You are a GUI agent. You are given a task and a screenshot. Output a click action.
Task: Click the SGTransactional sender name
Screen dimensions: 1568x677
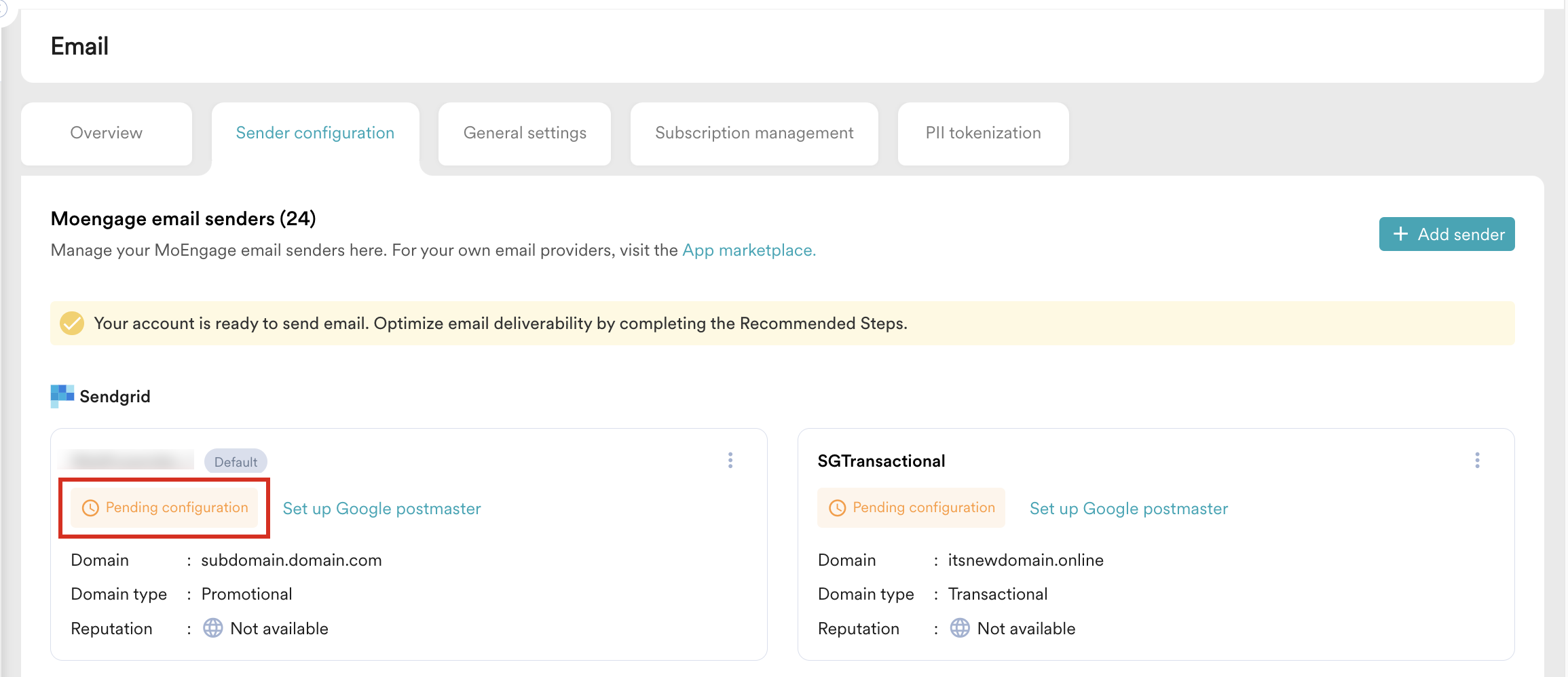click(x=881, y=461)
